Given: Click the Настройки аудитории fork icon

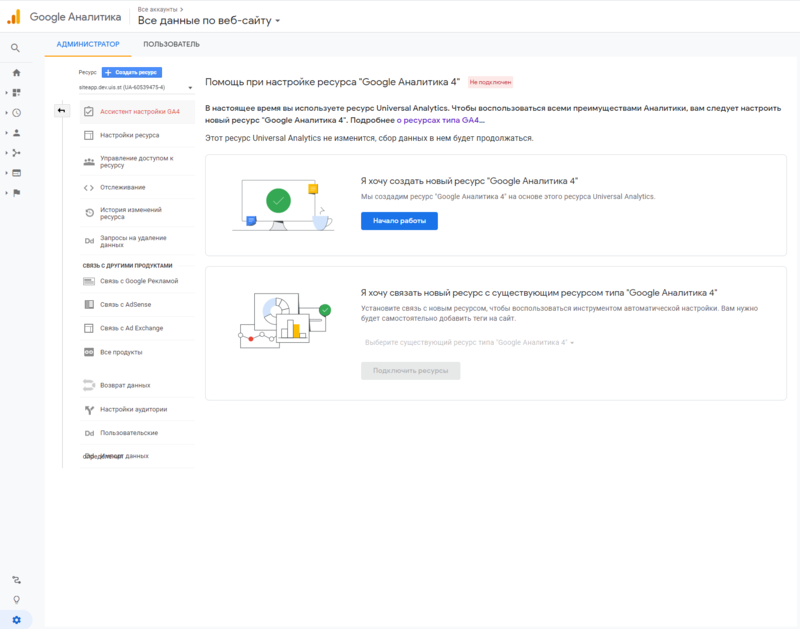Looking at the screenshot, I should coord(89,410).
